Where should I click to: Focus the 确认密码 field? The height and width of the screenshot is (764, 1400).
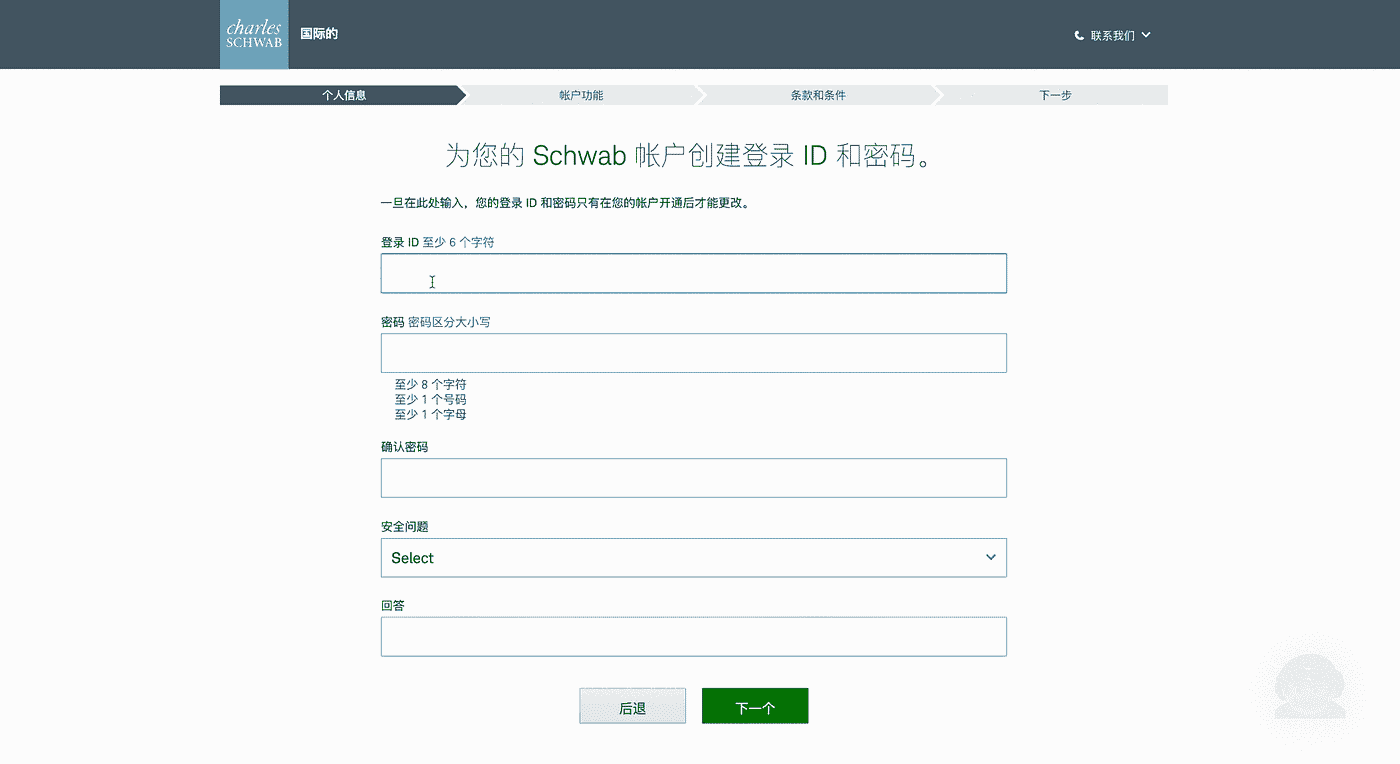click(693, 478)
